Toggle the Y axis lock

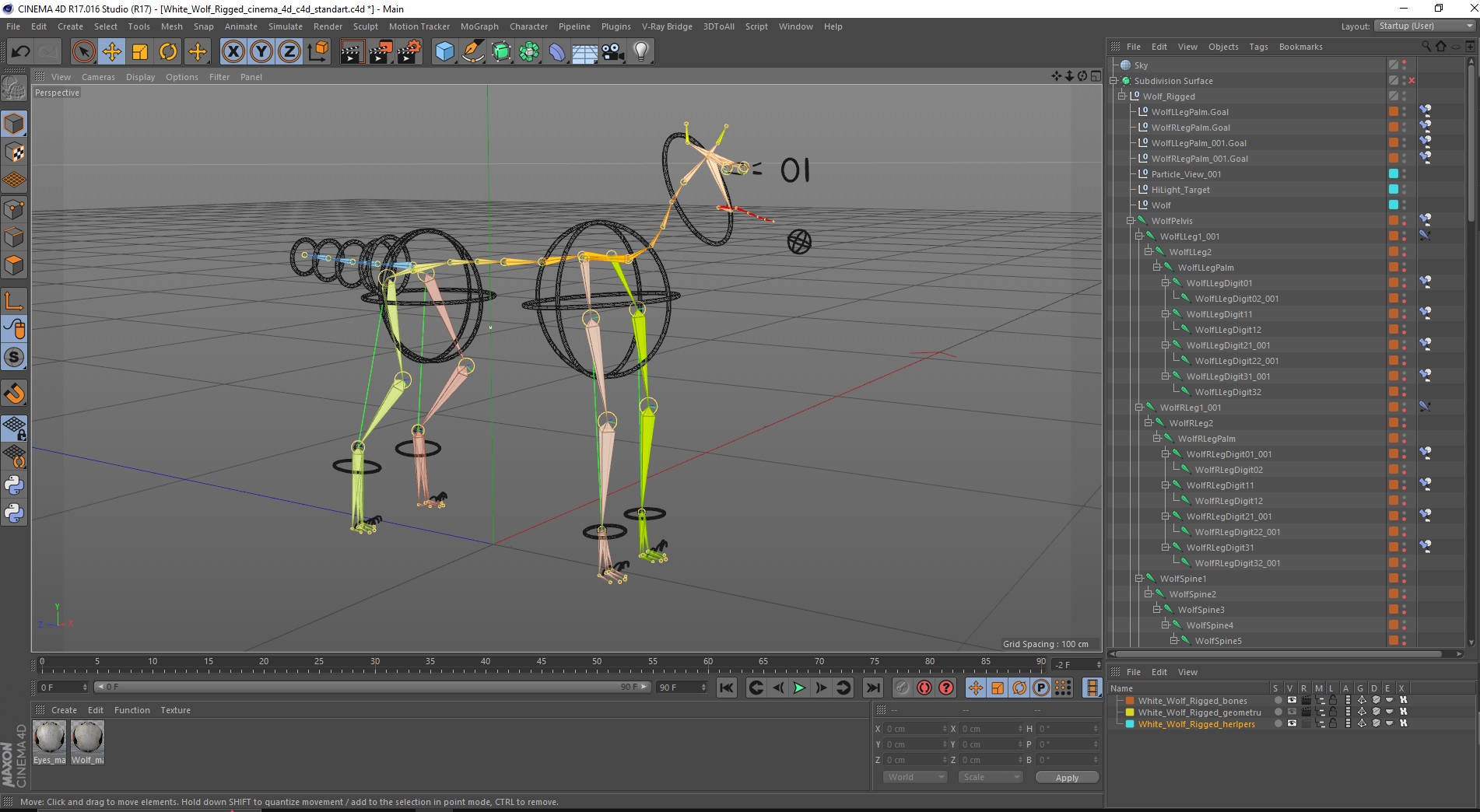261,52
